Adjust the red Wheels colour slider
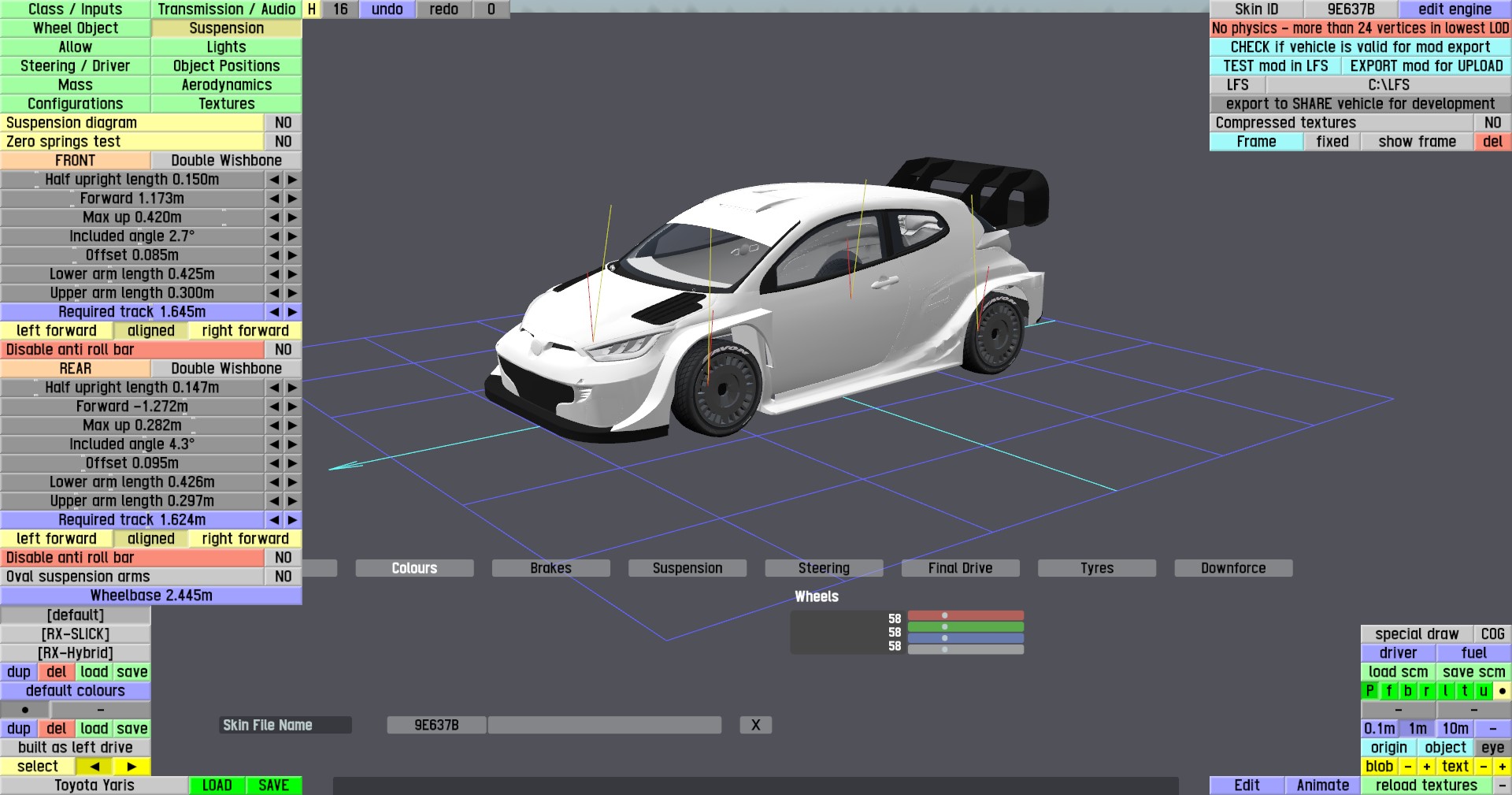This screenshot has height=795, width=1512. click(x=965, y=615)
